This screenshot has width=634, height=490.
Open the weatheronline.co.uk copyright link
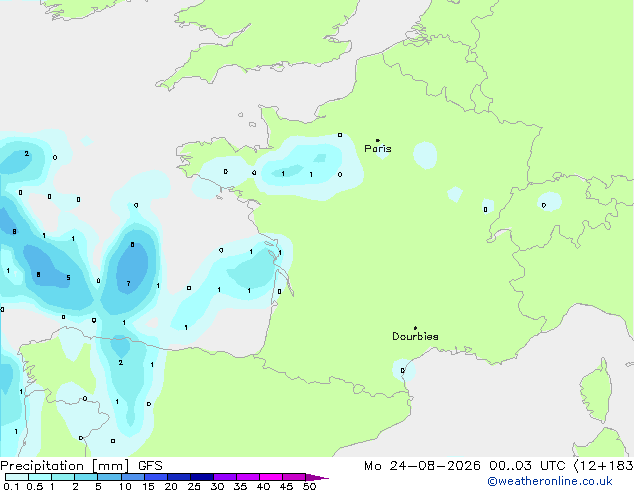(550, 481)
